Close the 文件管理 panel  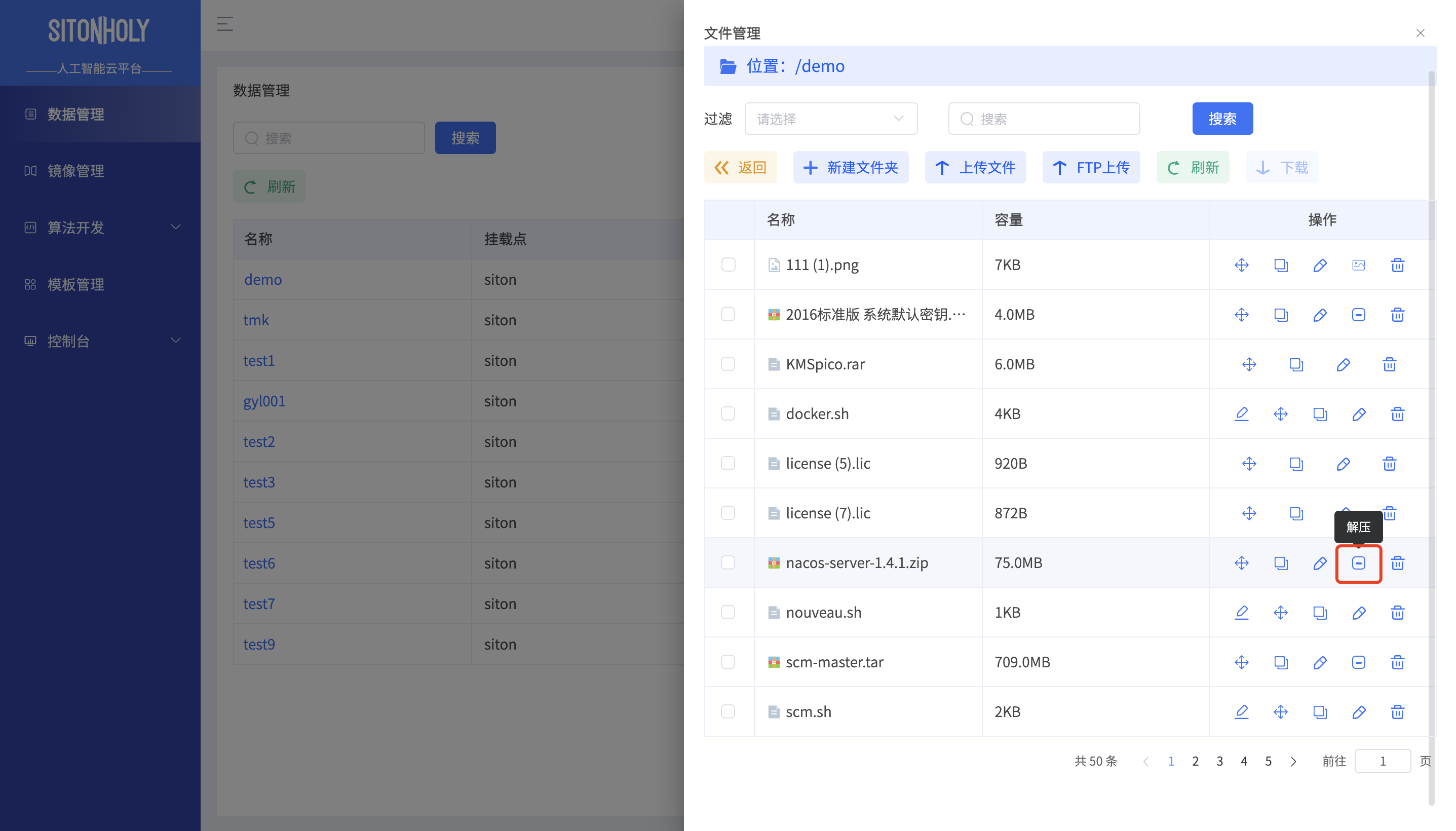pos(1420,33)
